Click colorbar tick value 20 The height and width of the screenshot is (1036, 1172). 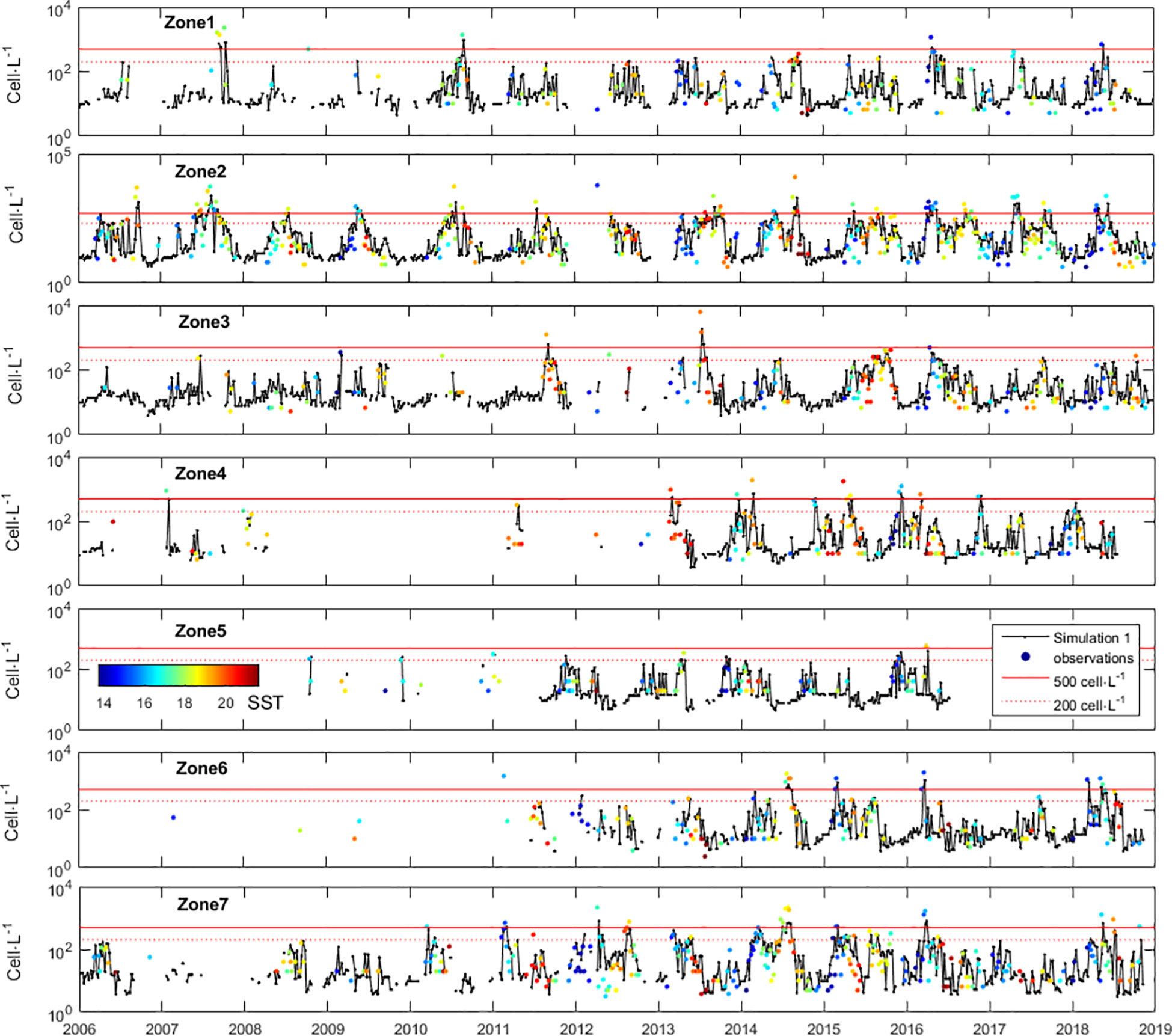[x=226, y=703]
